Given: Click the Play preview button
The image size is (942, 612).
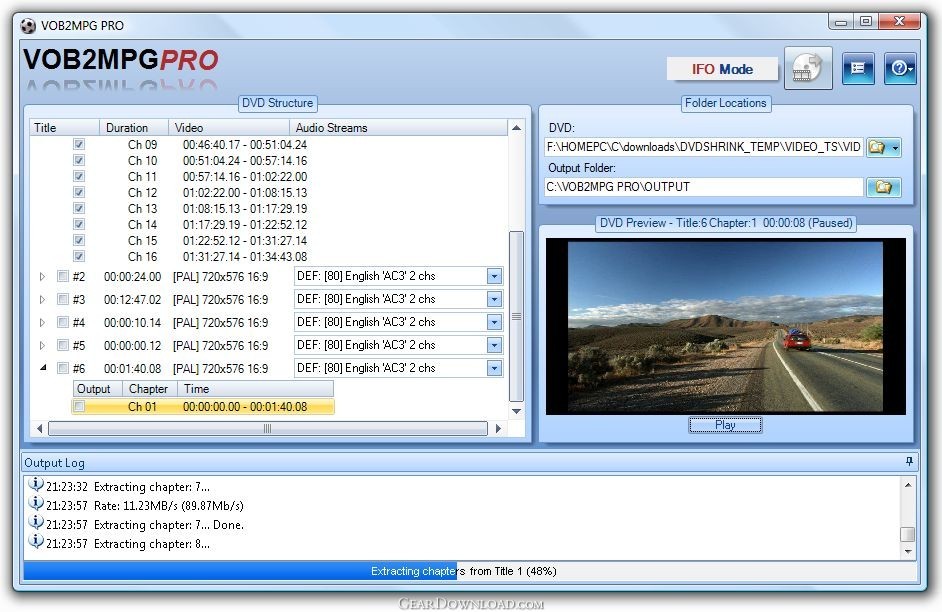Looking at the screenshot, I should (725, 425).
